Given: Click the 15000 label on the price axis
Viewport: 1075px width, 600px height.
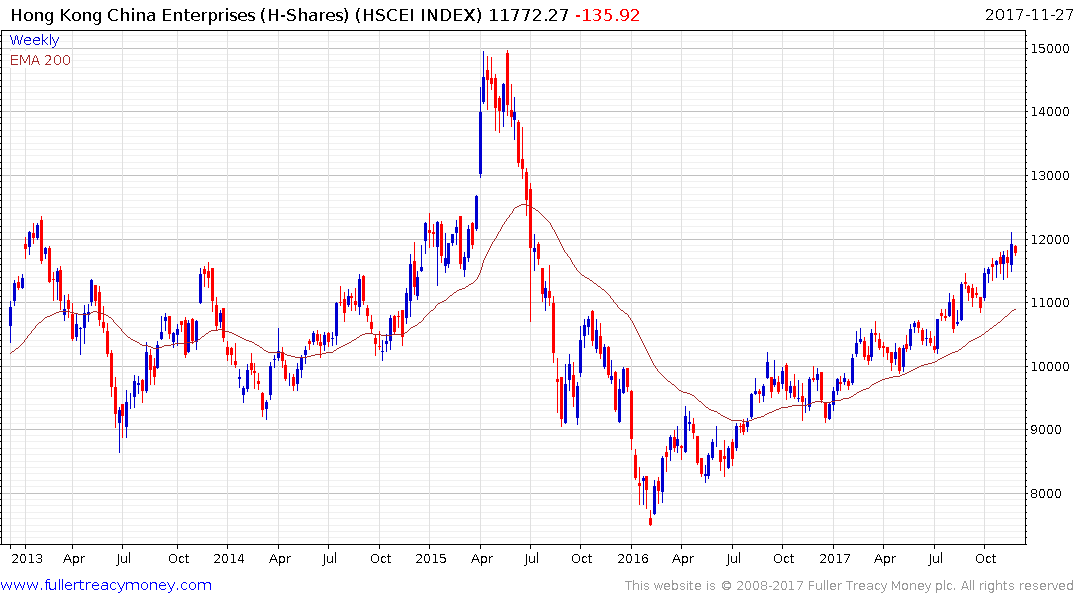Looking at the screenshot, I should coord(1046,48).
